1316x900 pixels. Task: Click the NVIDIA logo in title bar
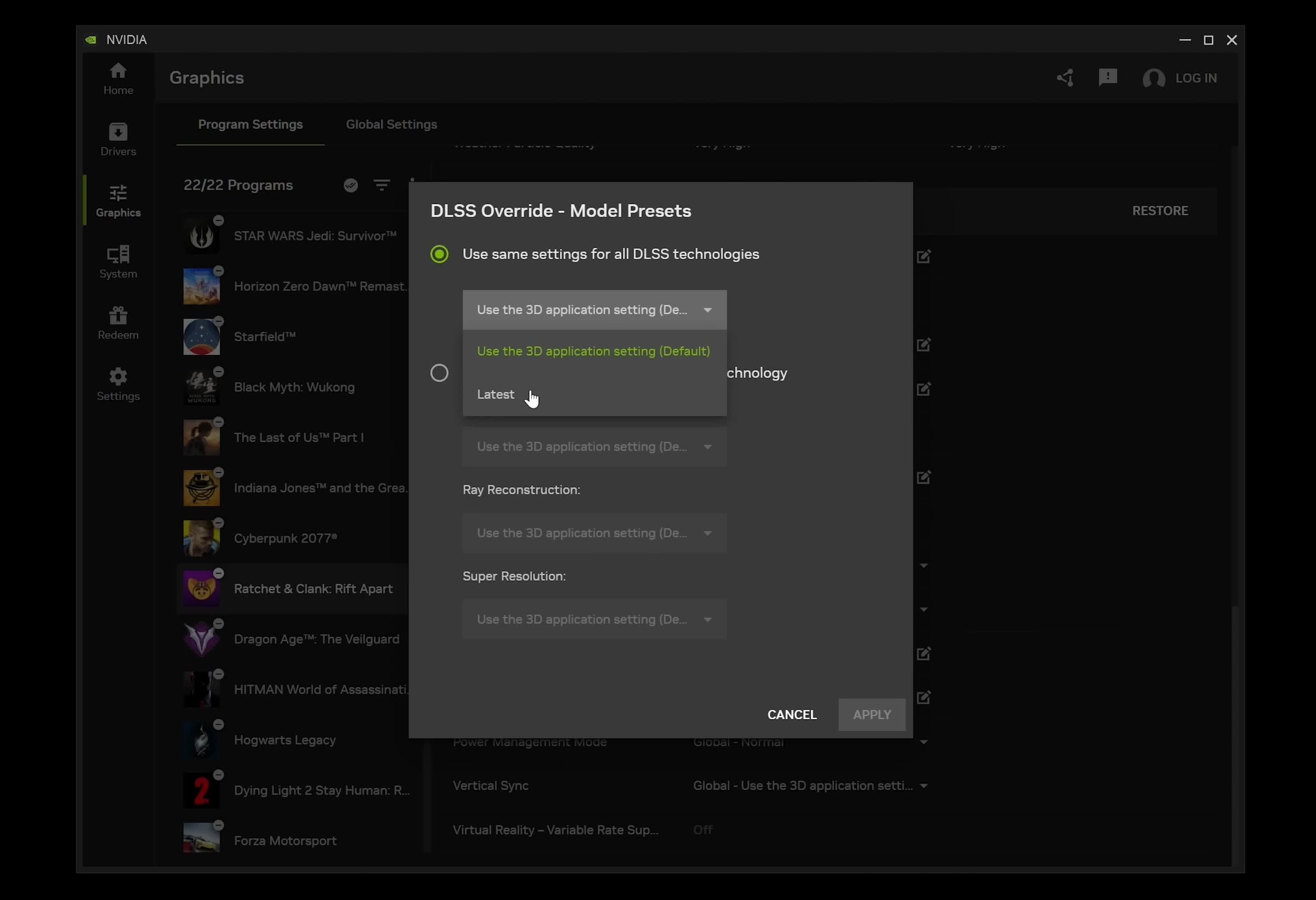(x=90, y=40)
